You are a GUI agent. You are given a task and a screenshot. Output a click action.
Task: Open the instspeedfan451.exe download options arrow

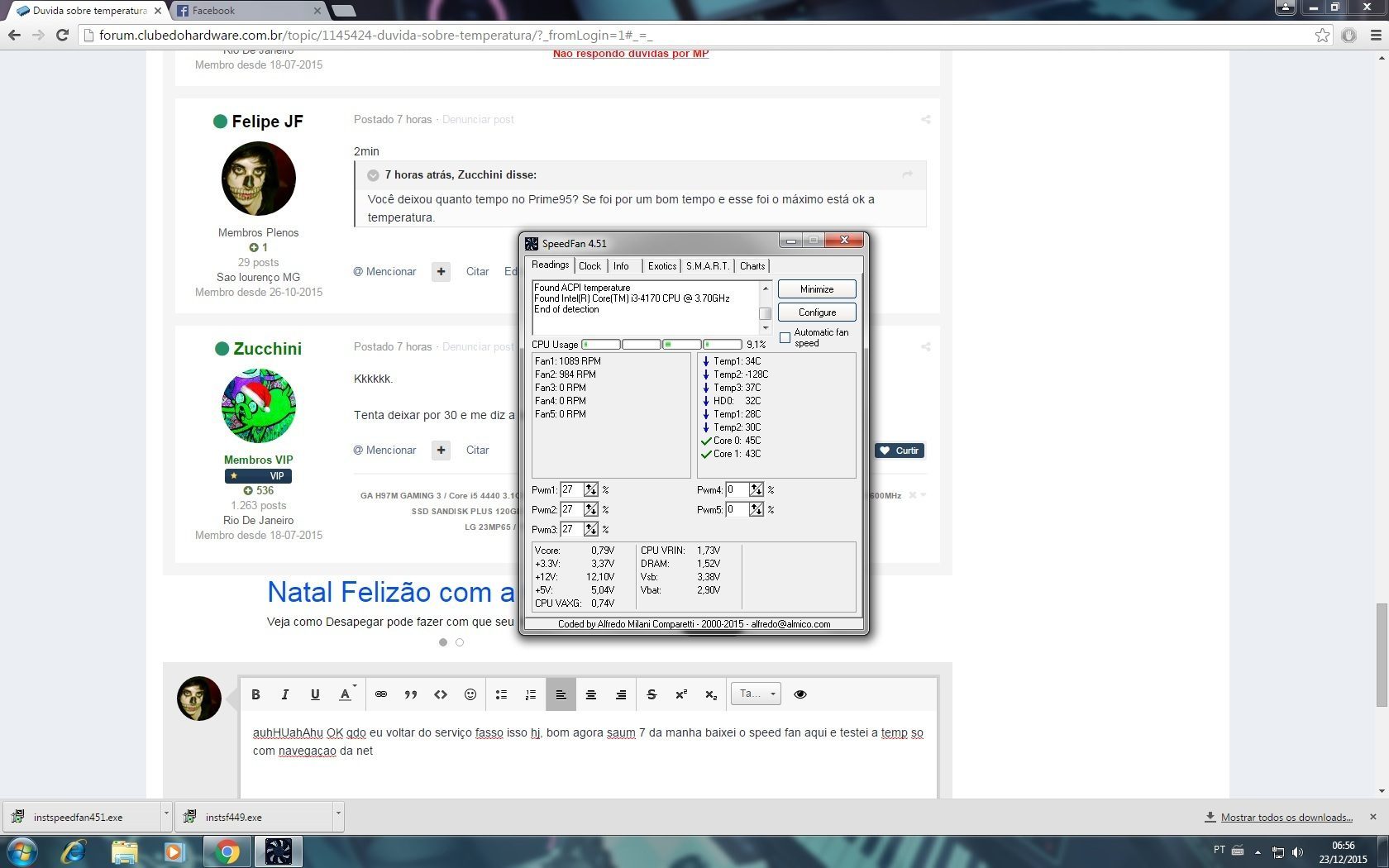coord(166,814)
